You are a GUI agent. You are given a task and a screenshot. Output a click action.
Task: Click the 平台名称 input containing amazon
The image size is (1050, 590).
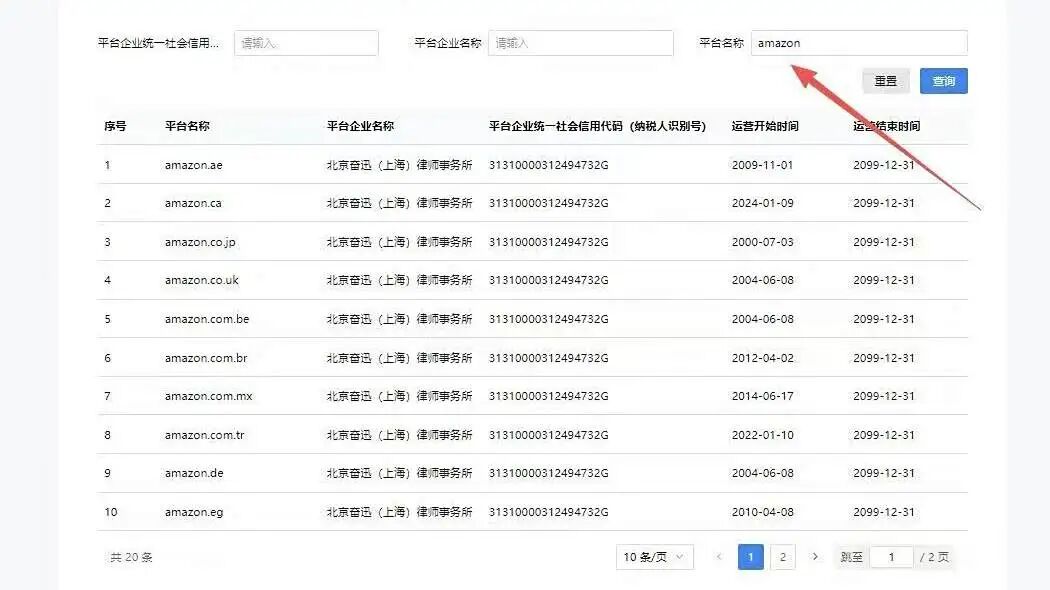(860, 42)
